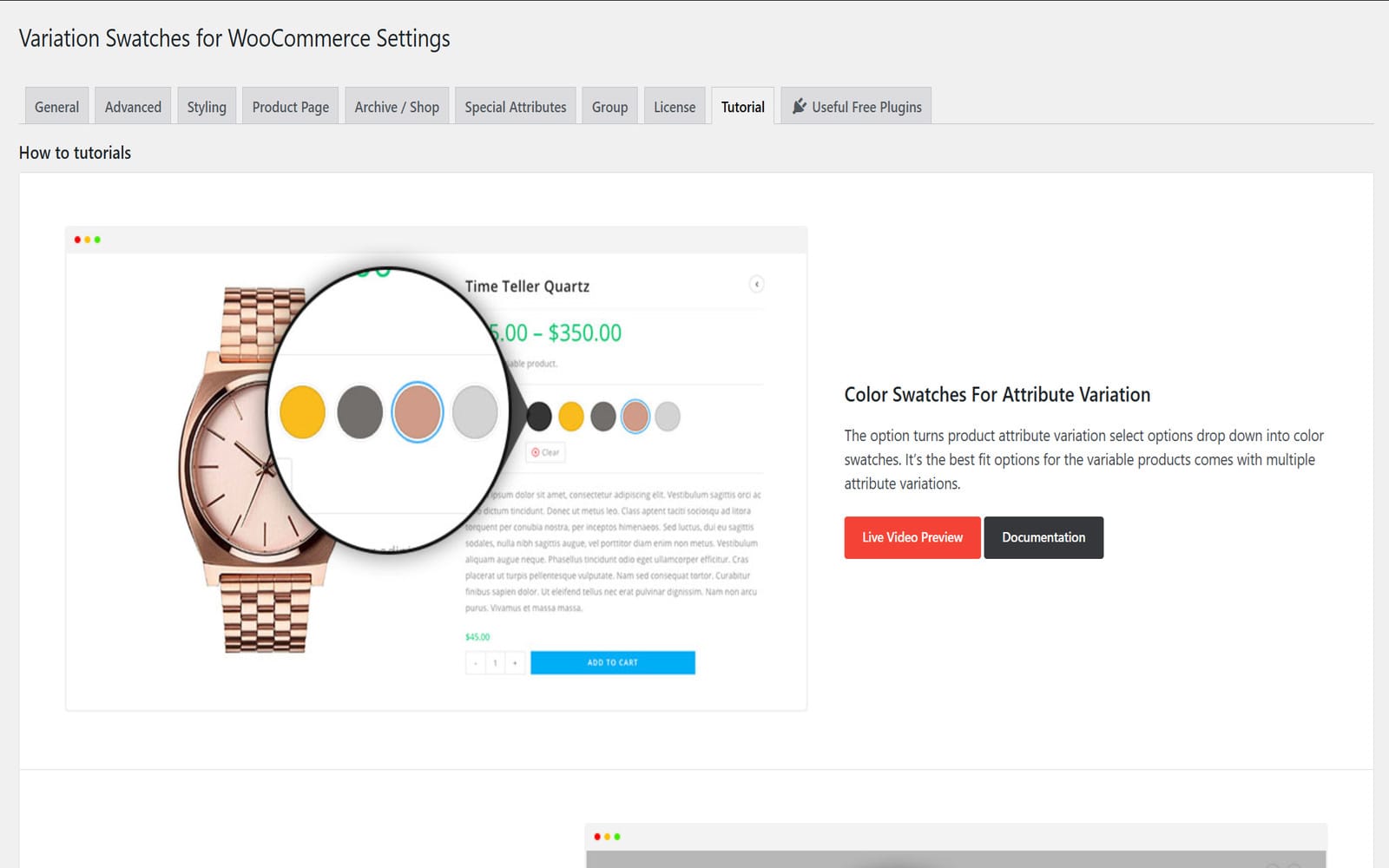Open the Special Attributes tab

pyautogui.click(x=515, y=106)
